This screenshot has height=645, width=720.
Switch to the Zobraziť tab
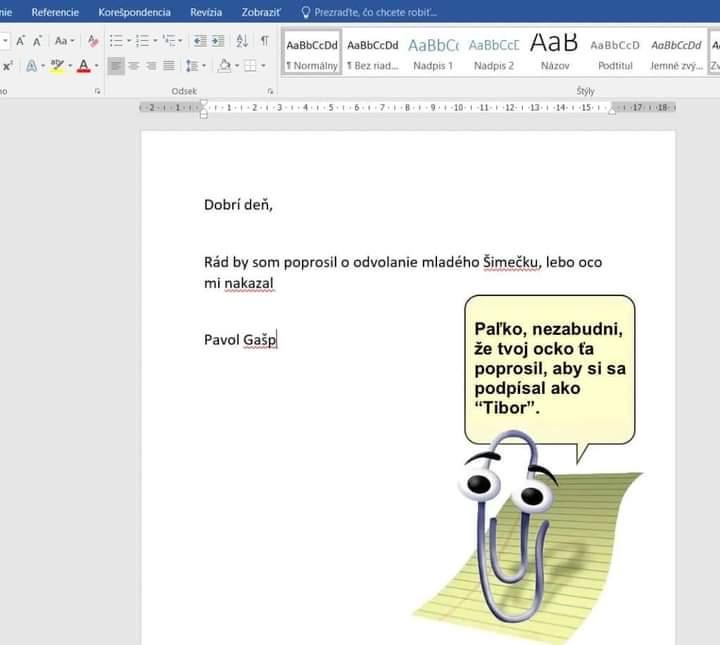pyautogui.click(x=261, y=12)
